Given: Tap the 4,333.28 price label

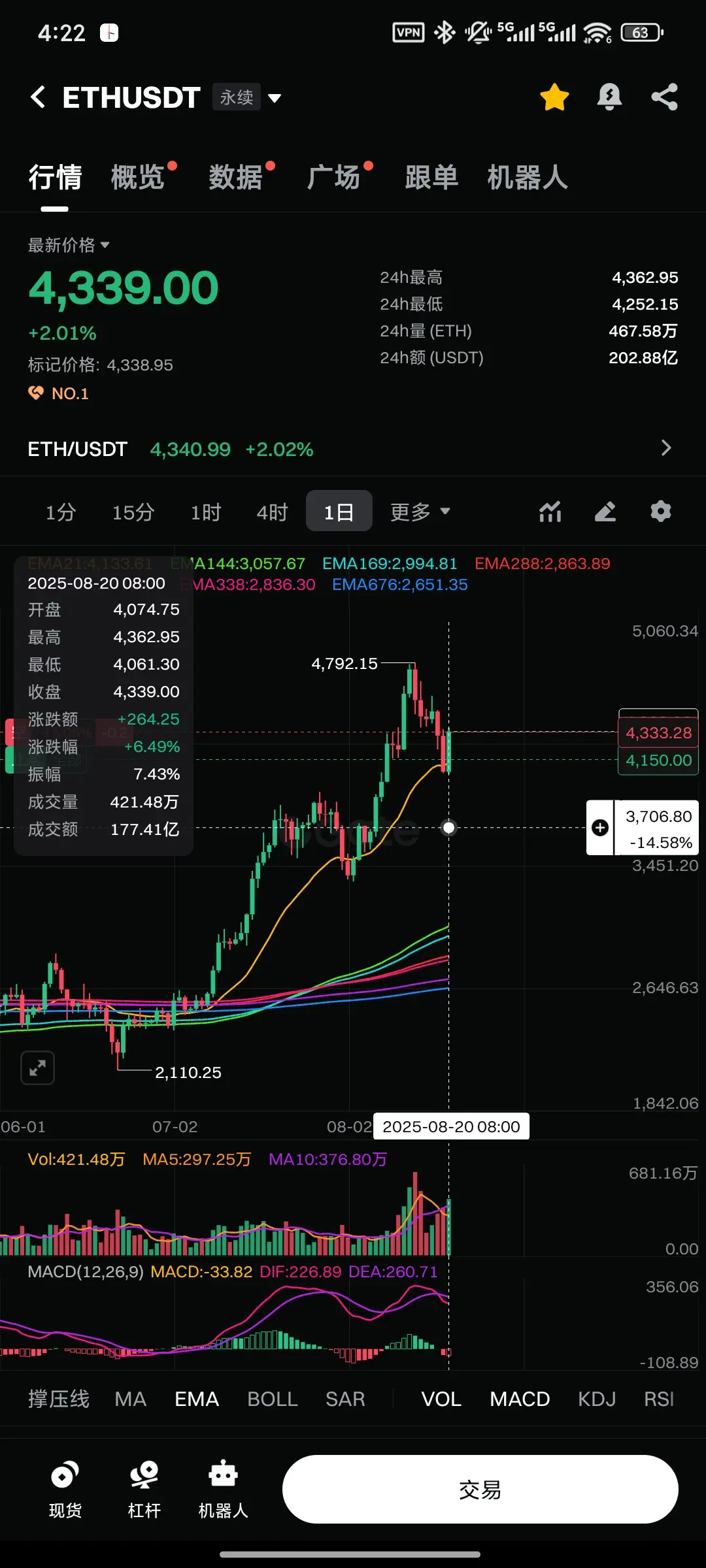Looking at the screenshot, I should [658, 733].
